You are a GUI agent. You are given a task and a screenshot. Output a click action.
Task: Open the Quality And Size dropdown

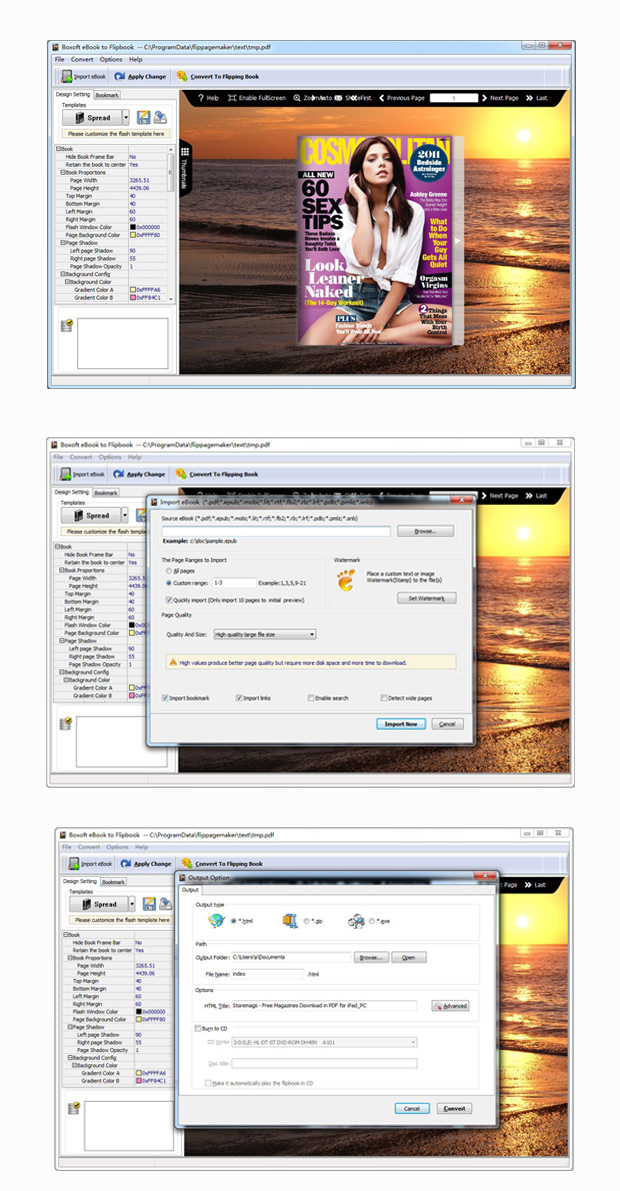coord(264,634)
